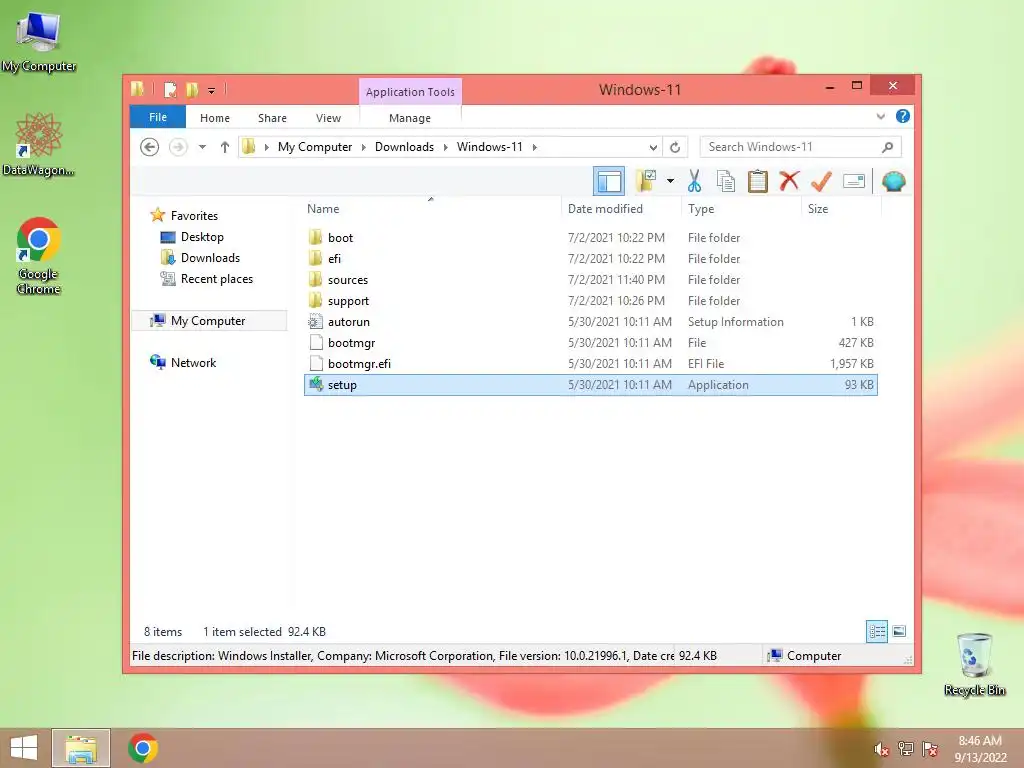Switch to details view layout button

(x=877, y=631)
